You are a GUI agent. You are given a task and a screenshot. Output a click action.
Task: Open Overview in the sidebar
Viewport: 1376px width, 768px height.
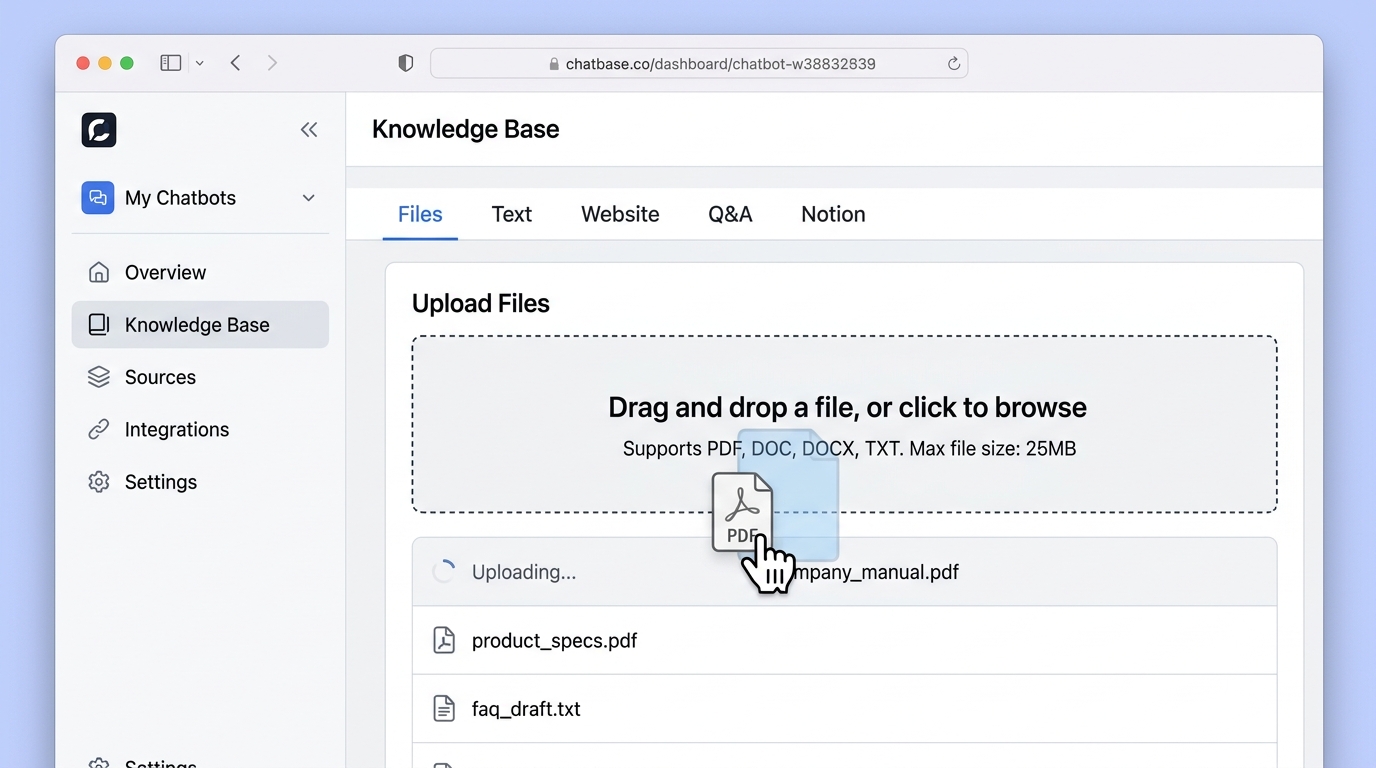coord(165,272)
